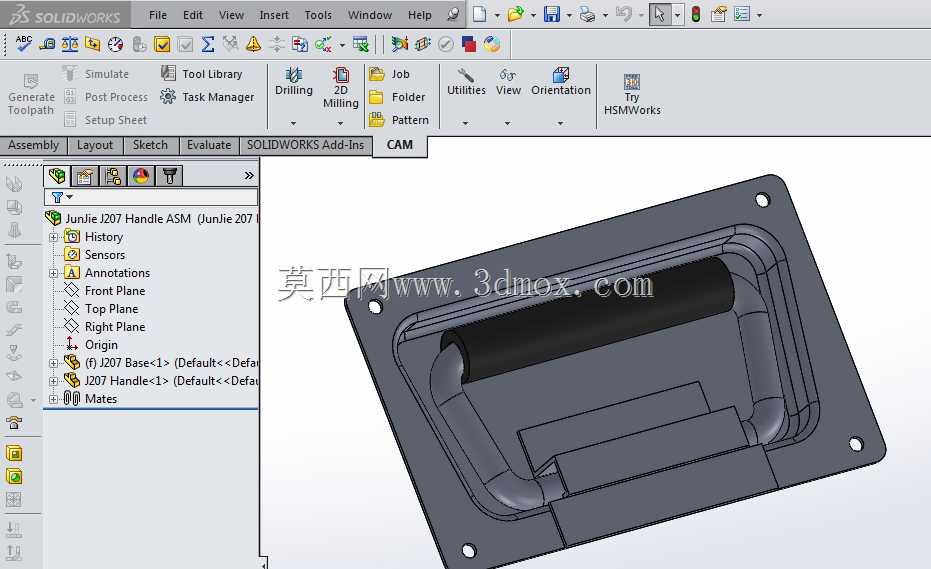Switch to the Evaluate tab
This screenshot has height=569, width=931.
(208, 145)
